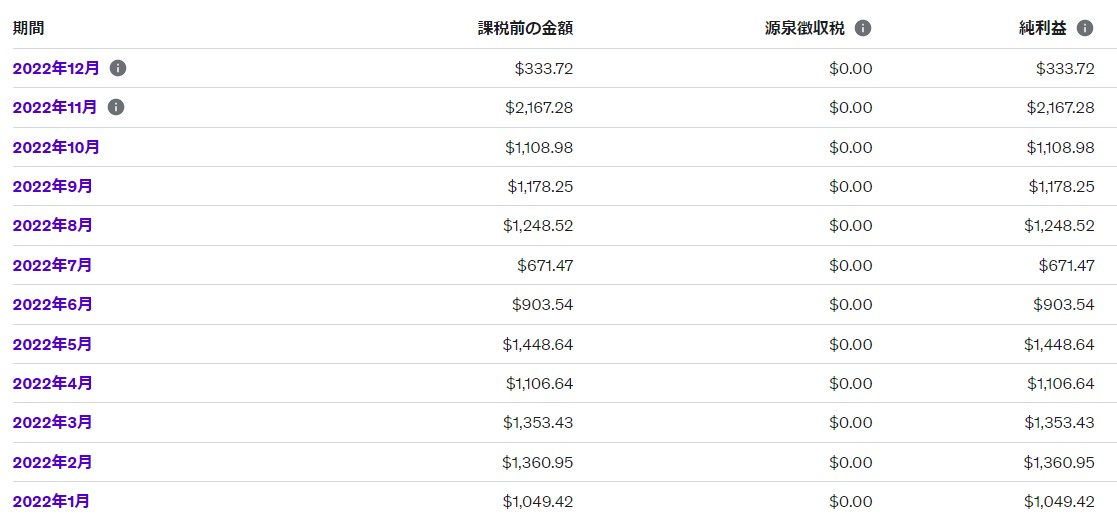This screenshot has width=1117, height=518.
Task: Click the 期間 column header
Action: [29, 29]
